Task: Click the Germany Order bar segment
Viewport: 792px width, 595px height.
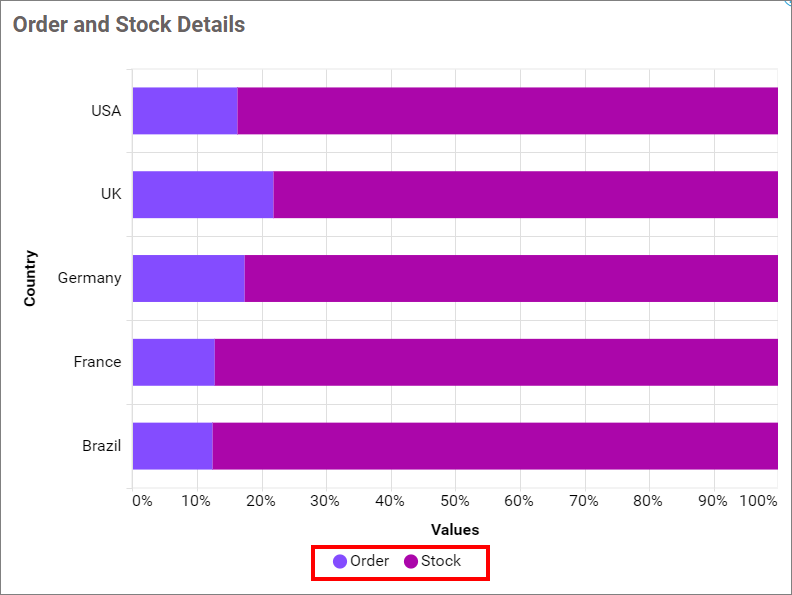Action: pos(188,278)
